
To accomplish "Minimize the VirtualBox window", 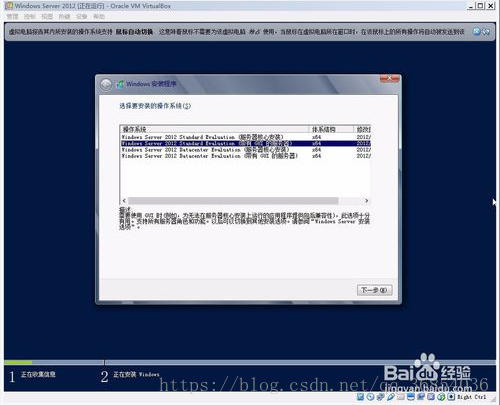I will pos(471,6).
